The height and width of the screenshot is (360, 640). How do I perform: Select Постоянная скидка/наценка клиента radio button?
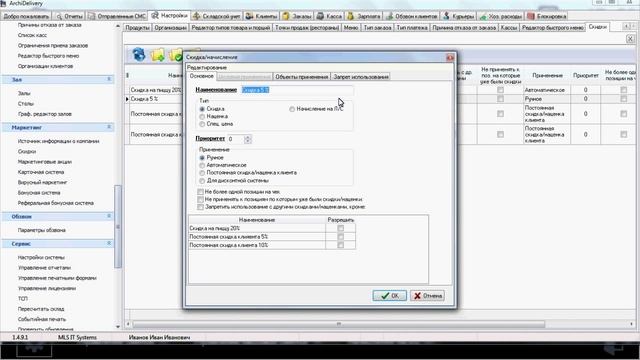coord(202,173)
